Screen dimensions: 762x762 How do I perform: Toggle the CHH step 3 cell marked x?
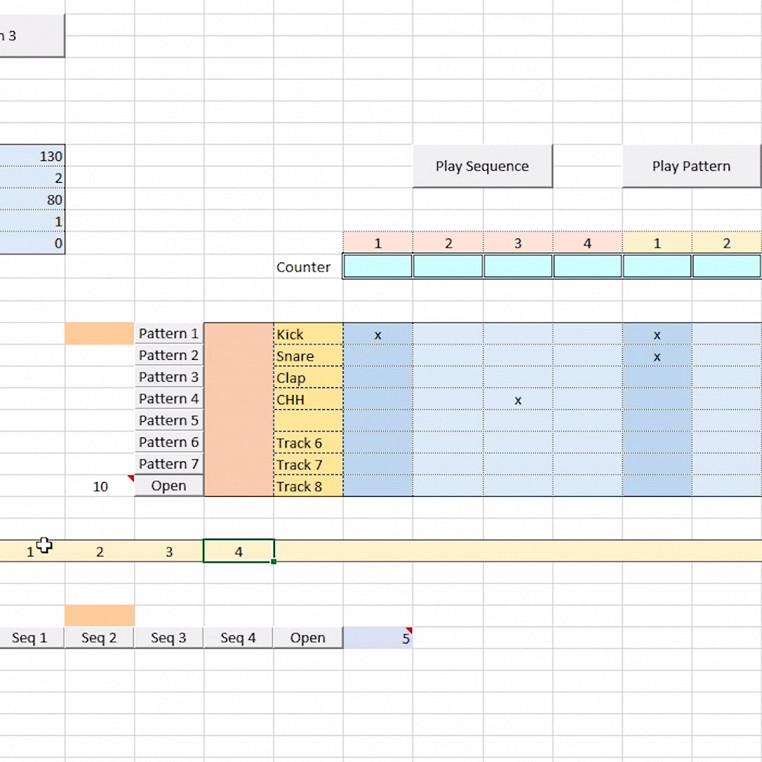518,400
